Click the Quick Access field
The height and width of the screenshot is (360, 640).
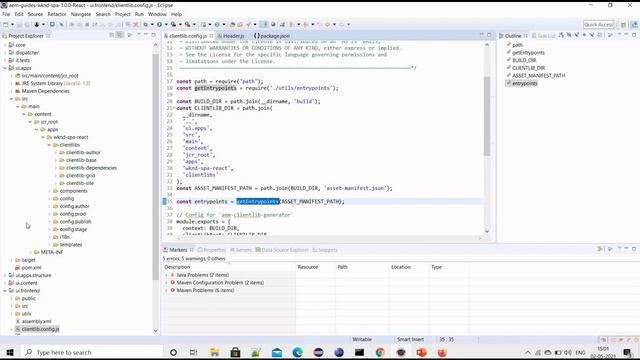pyautogui.click(x=598, y=24)
